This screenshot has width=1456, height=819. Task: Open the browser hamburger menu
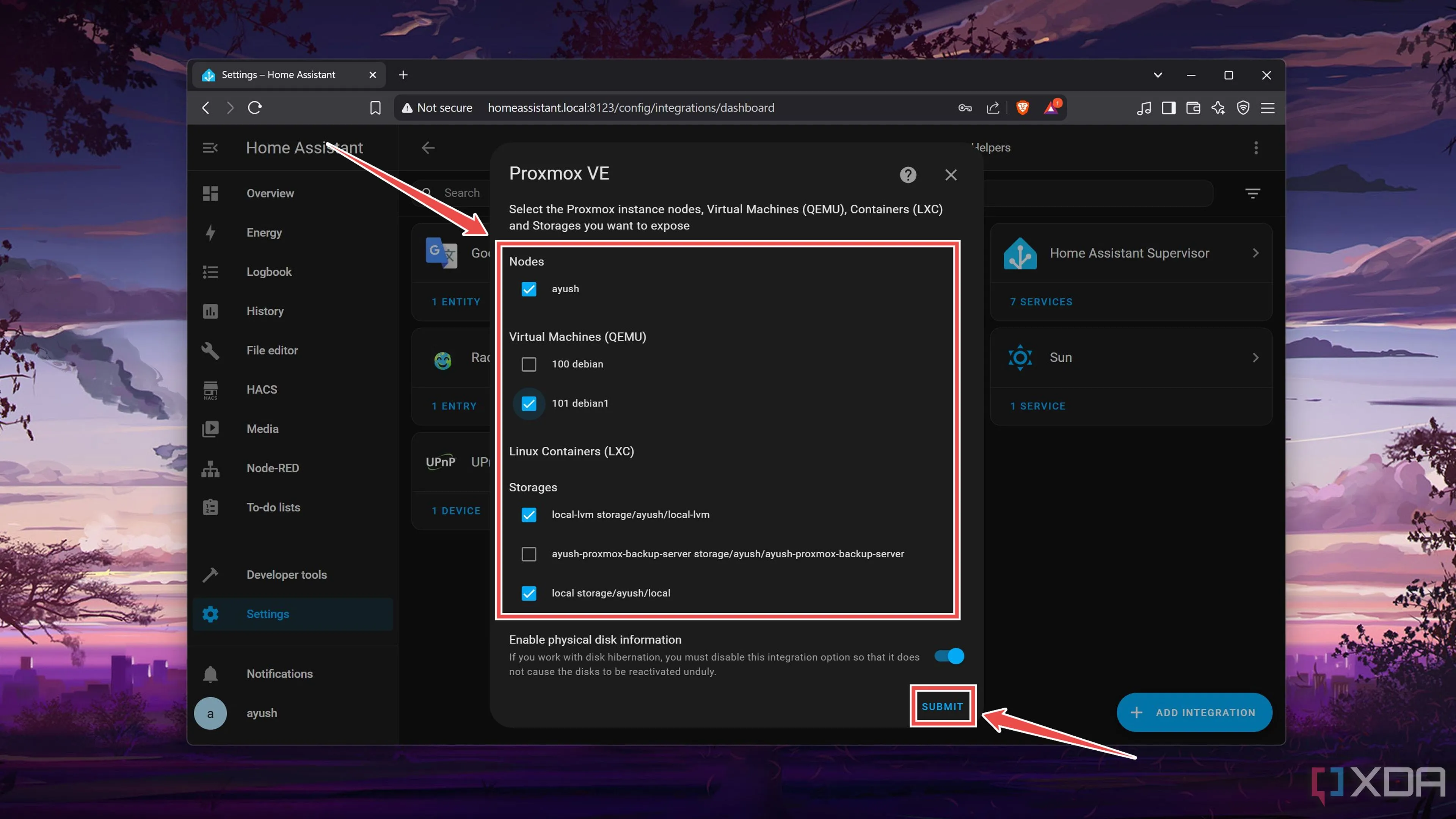pos(1268,107)
